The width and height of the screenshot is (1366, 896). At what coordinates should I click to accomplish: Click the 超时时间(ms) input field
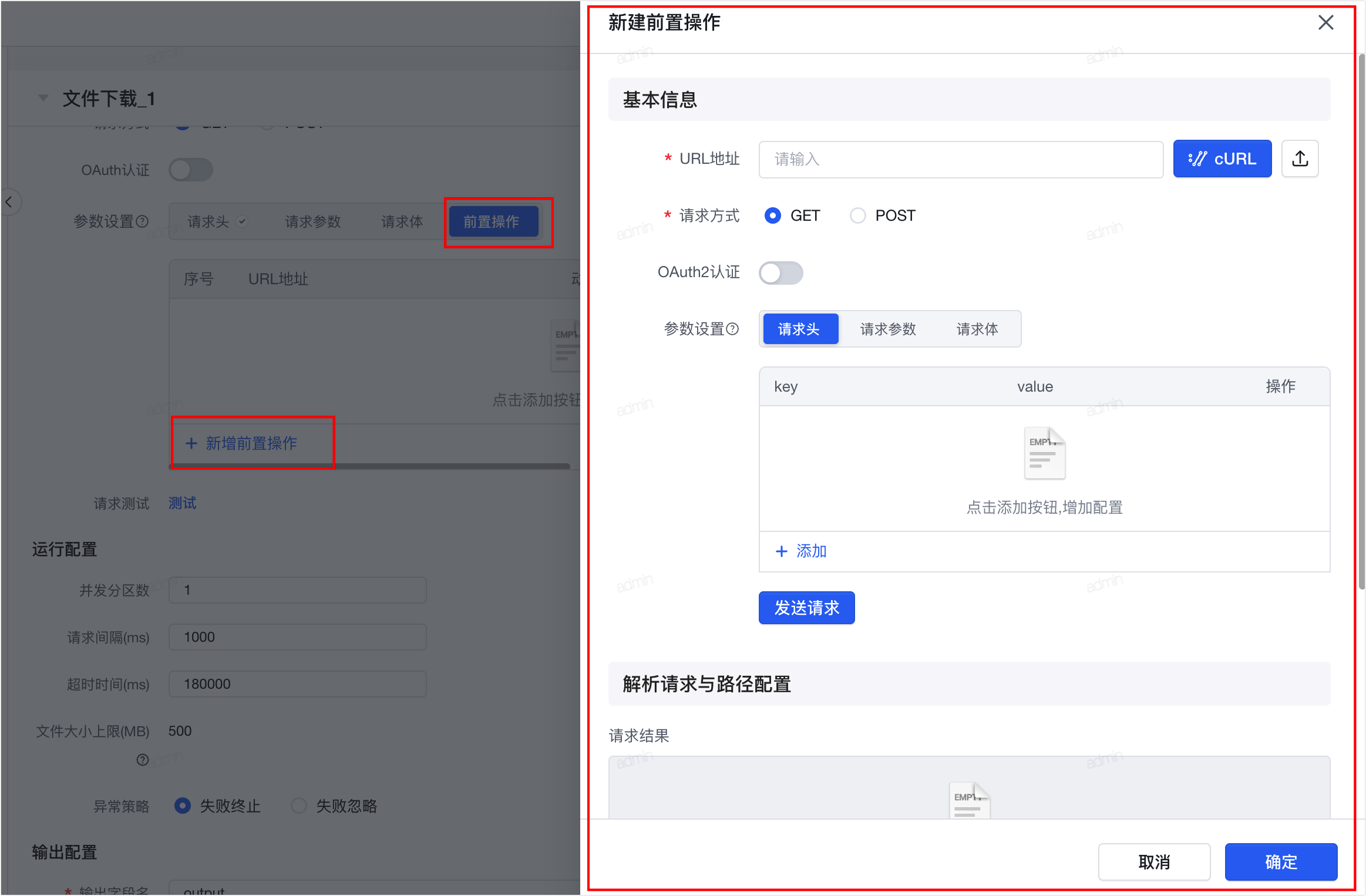tap(297, 683)
